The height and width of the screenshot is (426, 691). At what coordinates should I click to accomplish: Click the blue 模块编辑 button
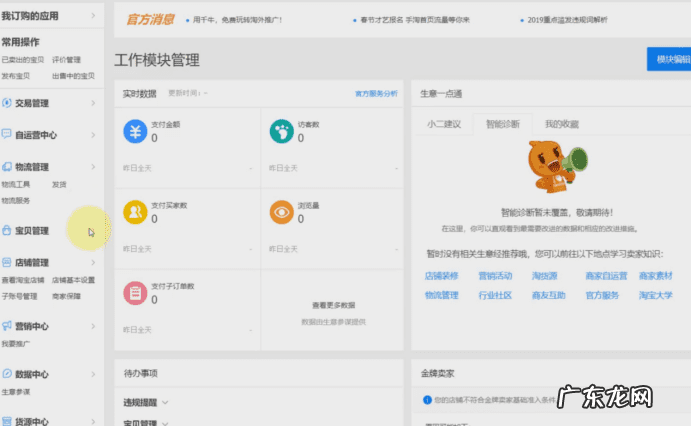[x=669, y=59]
